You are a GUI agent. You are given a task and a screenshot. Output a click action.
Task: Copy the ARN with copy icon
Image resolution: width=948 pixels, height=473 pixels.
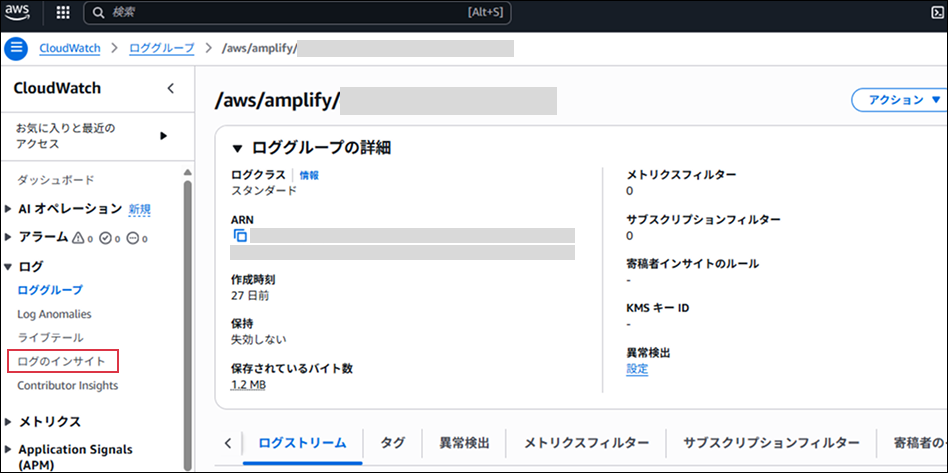coord(240,236)
